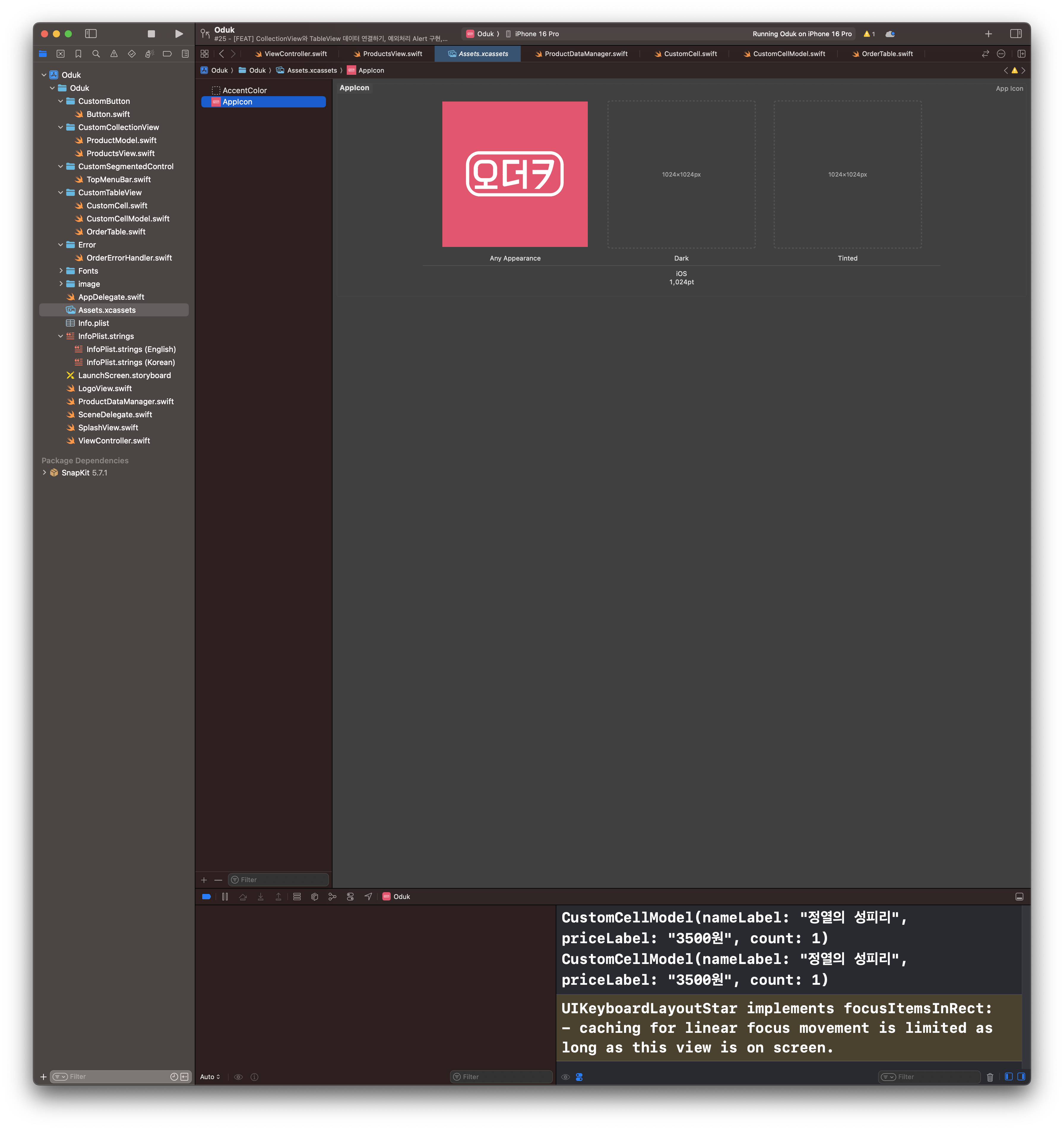The image size is (1064, 1129).
Task: Click the iPhone 16 Pro destination
Action: (536, 34)
